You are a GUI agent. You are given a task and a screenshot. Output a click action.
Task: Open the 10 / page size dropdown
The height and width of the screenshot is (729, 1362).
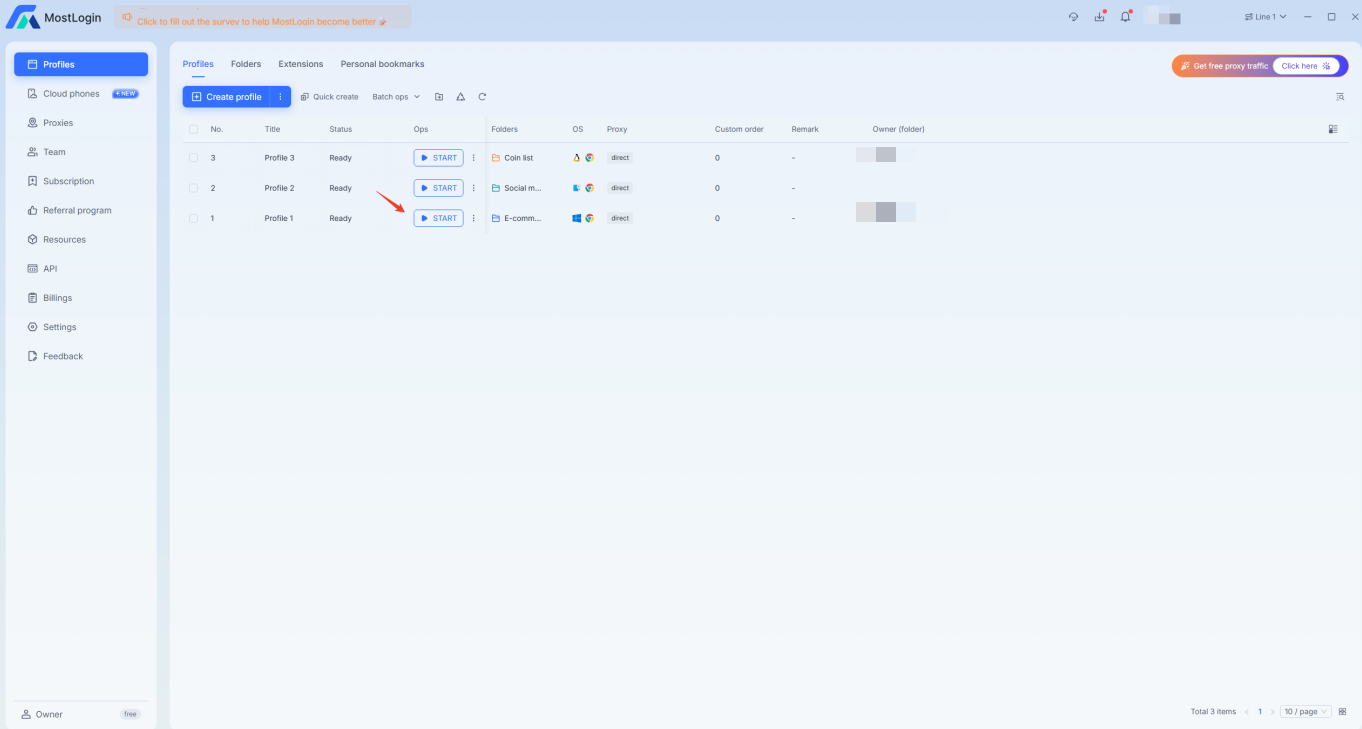click(1305, 712)
